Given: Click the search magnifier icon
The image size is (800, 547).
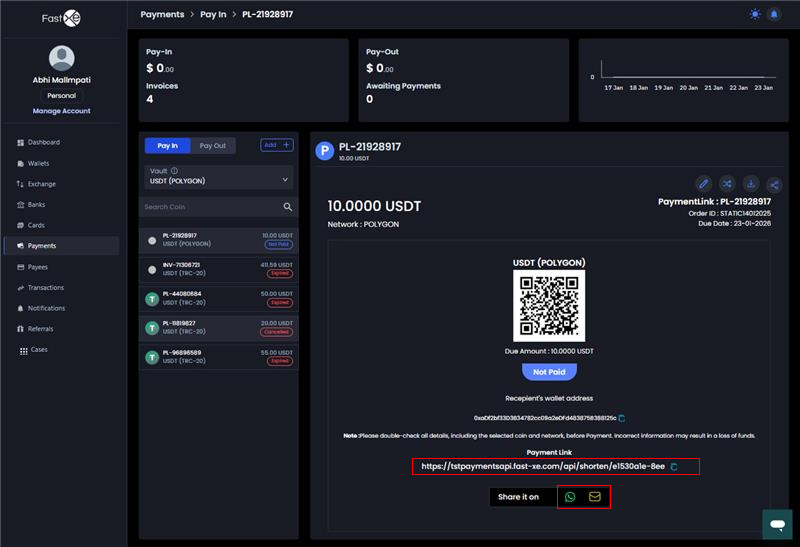Looking at the screenshot, I should [288, 207].
